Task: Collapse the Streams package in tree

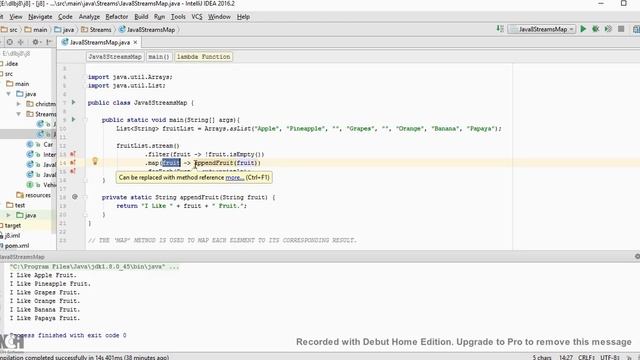Action: (x=18, y=114)
